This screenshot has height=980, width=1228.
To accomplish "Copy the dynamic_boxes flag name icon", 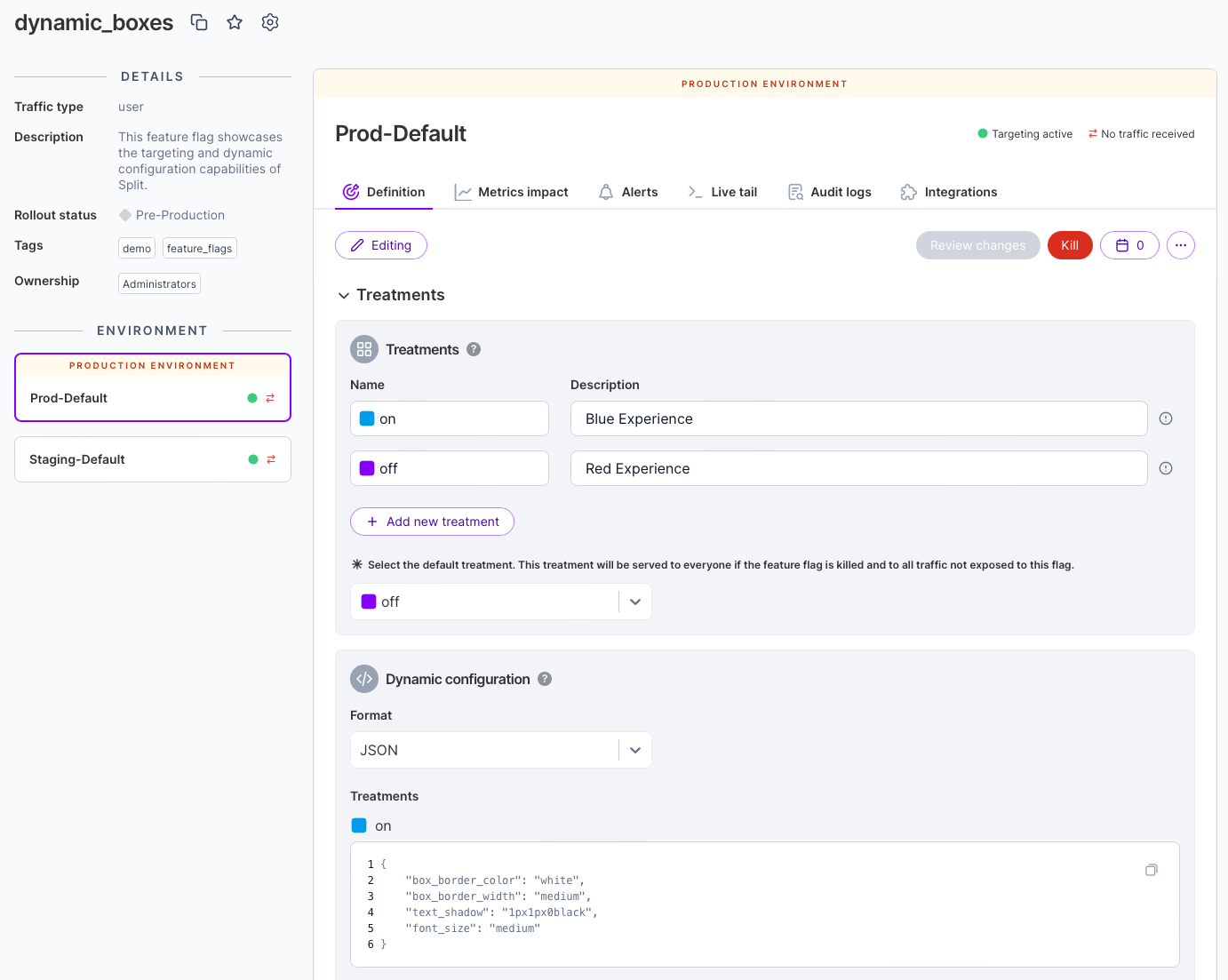I will click(199, 22).
